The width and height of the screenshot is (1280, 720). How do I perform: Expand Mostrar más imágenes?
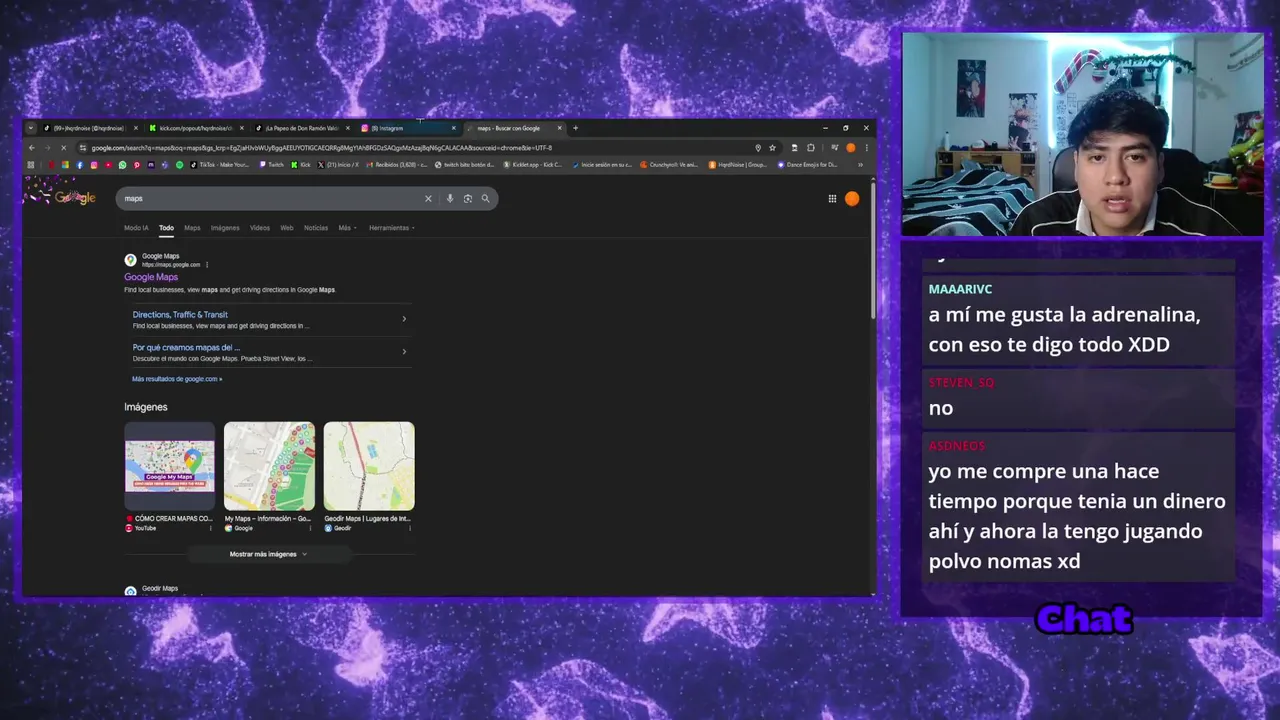(268, 554)
